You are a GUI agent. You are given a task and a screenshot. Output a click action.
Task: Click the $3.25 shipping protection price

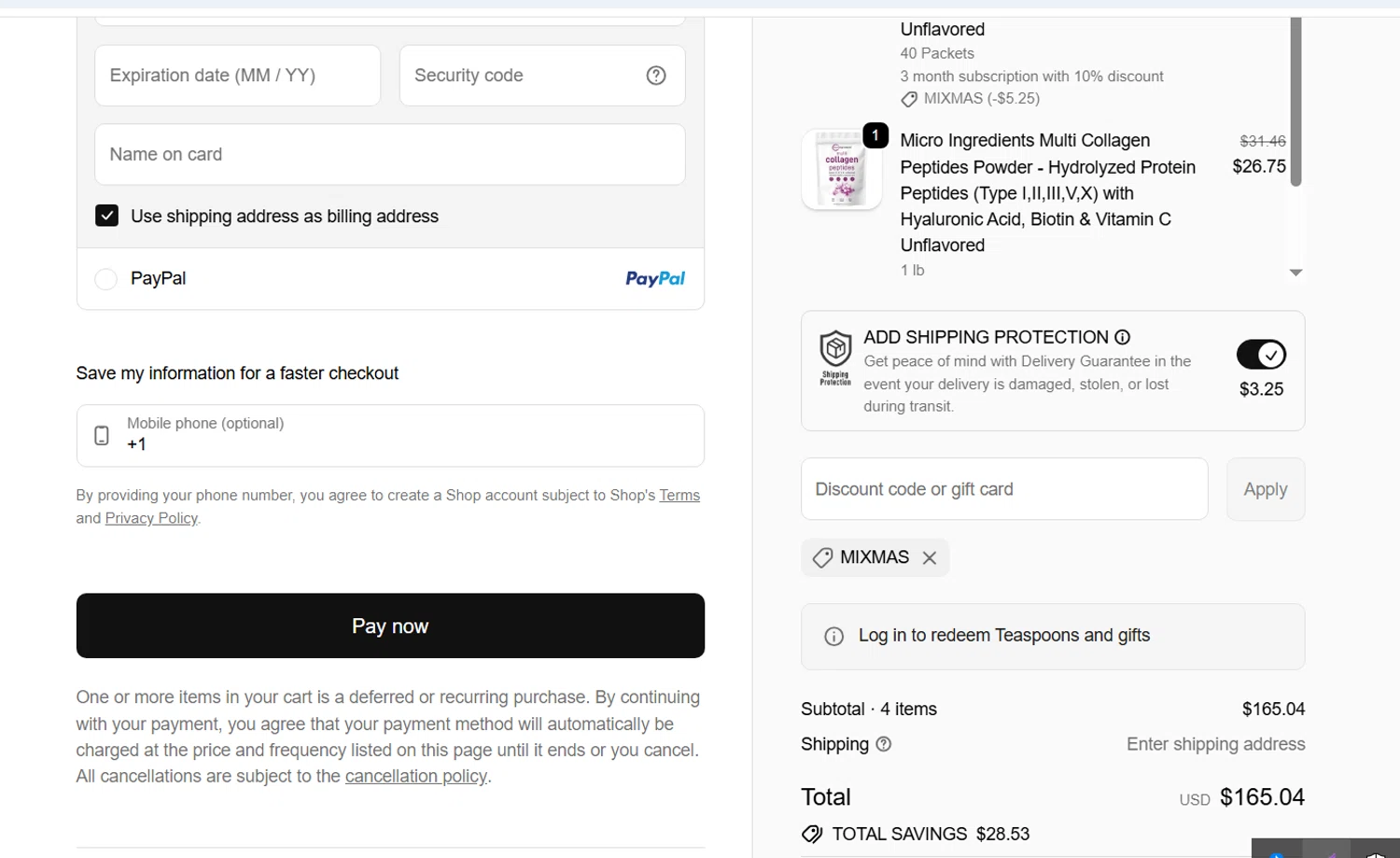tap(1261, 389)
